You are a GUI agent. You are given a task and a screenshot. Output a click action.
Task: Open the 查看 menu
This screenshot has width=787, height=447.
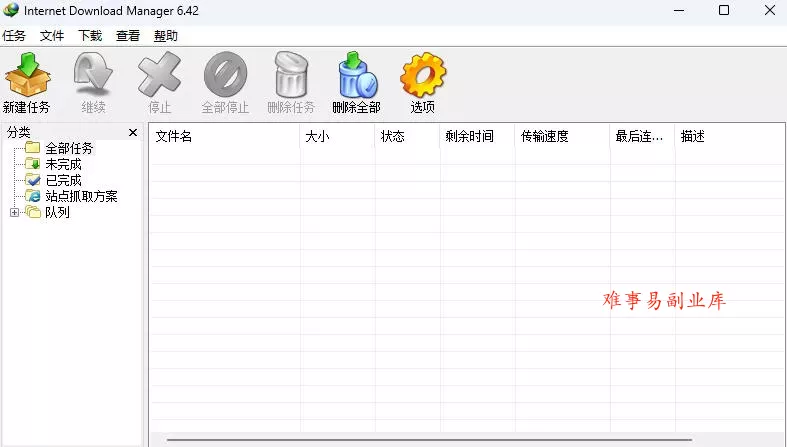[127, 36]
